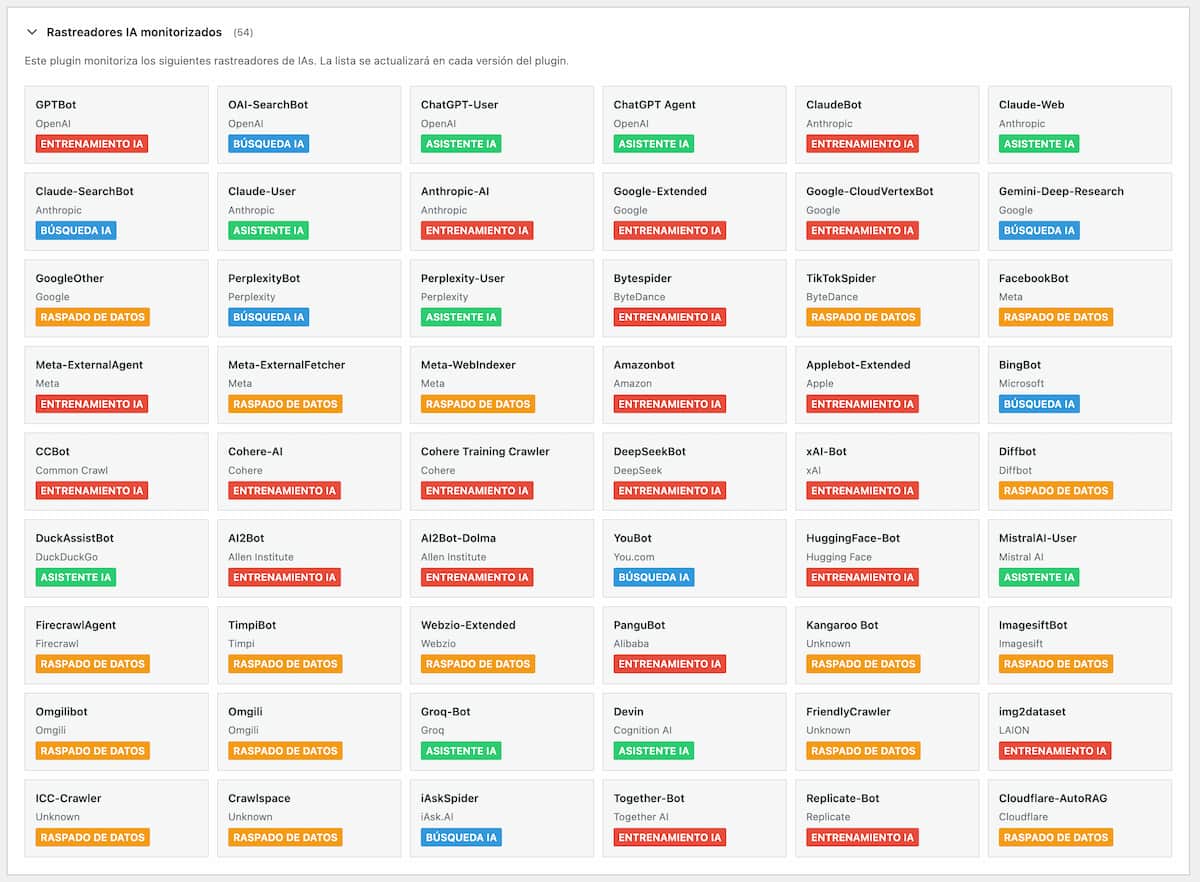Click the BÚSQUEDA IA badge on OAI-SearchBot
Image resolution: width=1200 pixels, height=882 pixels.
point(268,144)
